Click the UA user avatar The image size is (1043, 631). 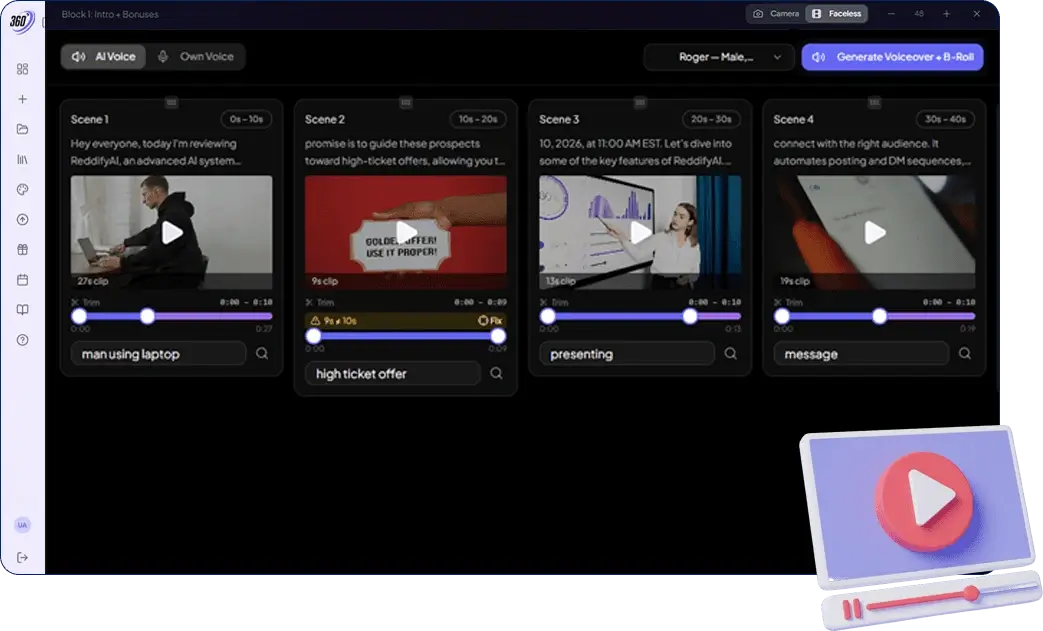pyautogui.click(x=23, y=525)
